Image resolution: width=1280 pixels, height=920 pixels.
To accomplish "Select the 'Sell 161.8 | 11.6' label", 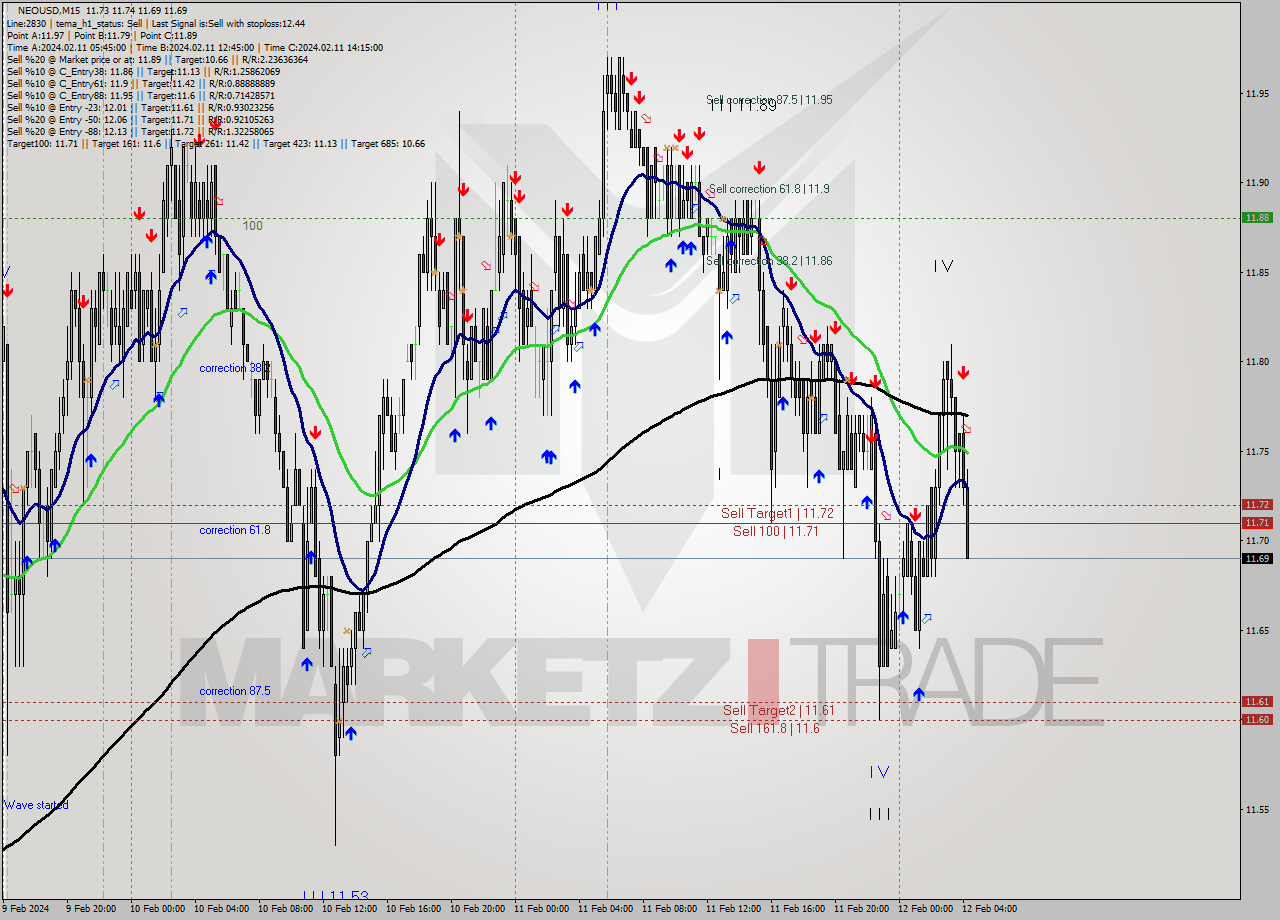I will (x=774, y=728).
